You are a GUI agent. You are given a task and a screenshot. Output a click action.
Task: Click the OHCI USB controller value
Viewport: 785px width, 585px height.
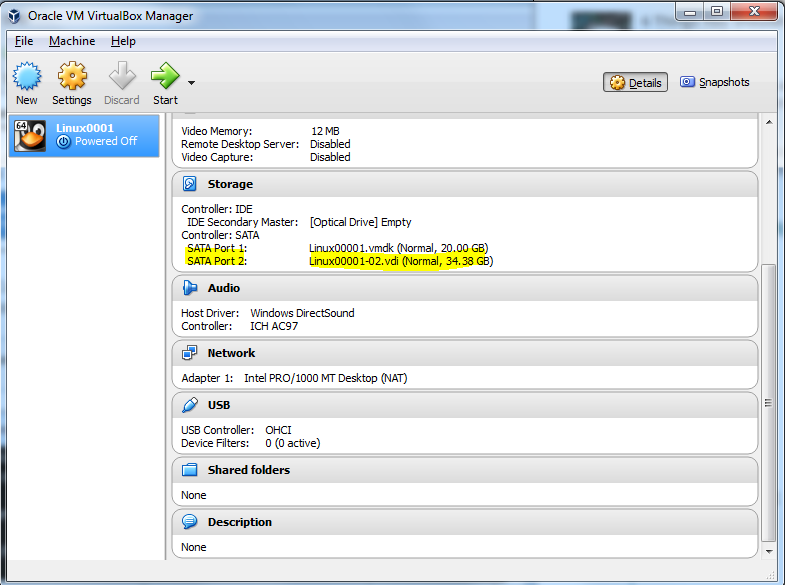pos(278,430)
